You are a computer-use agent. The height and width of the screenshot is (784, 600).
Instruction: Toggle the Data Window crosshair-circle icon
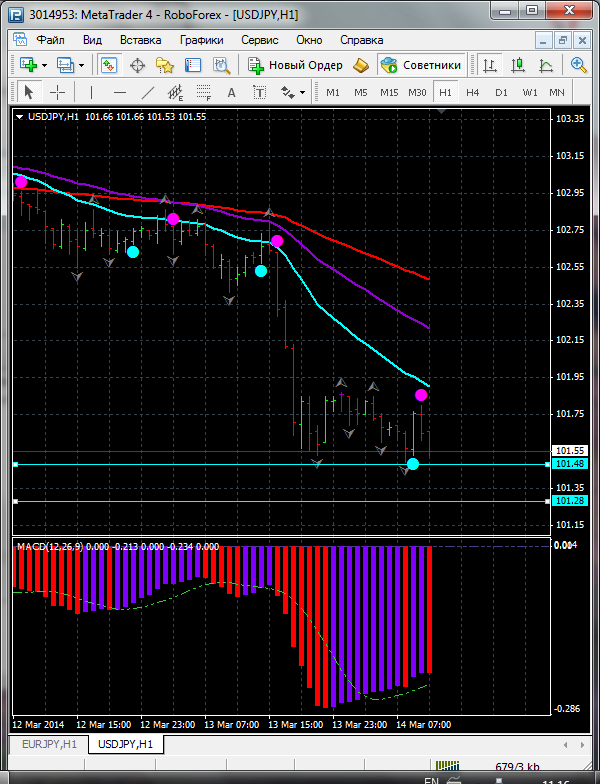click(x=138, y=66)
